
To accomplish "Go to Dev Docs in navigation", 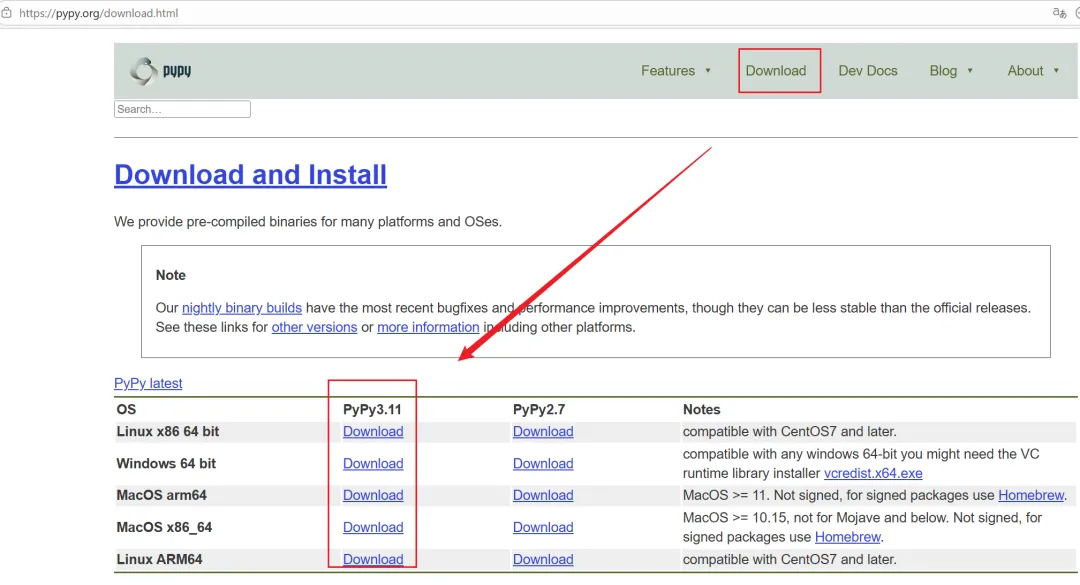I will [x=868, y=71].
